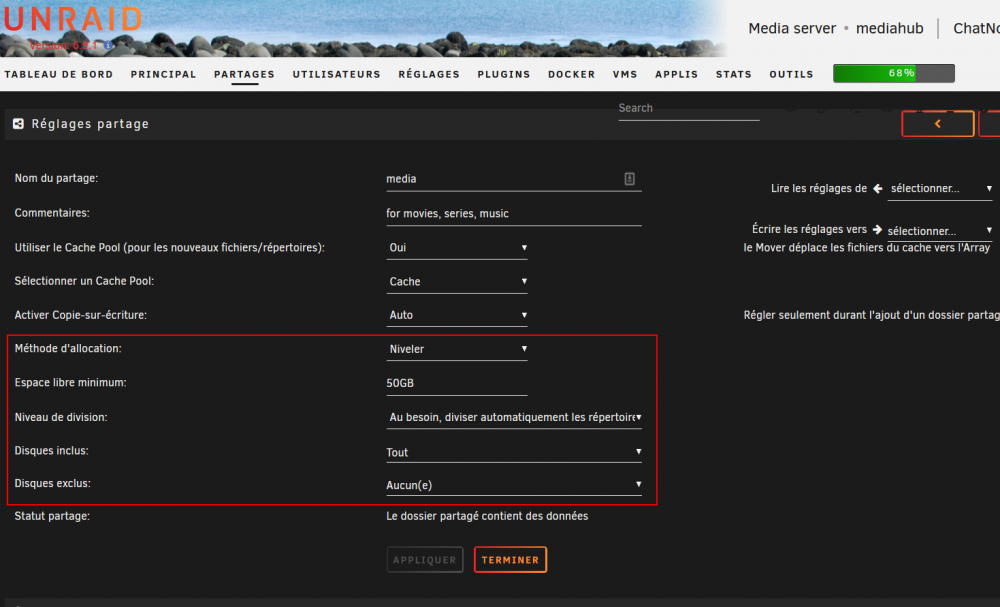Go to previous share with the back arrow
This screenshot has width=1000, height=607.
click(938, 124)
